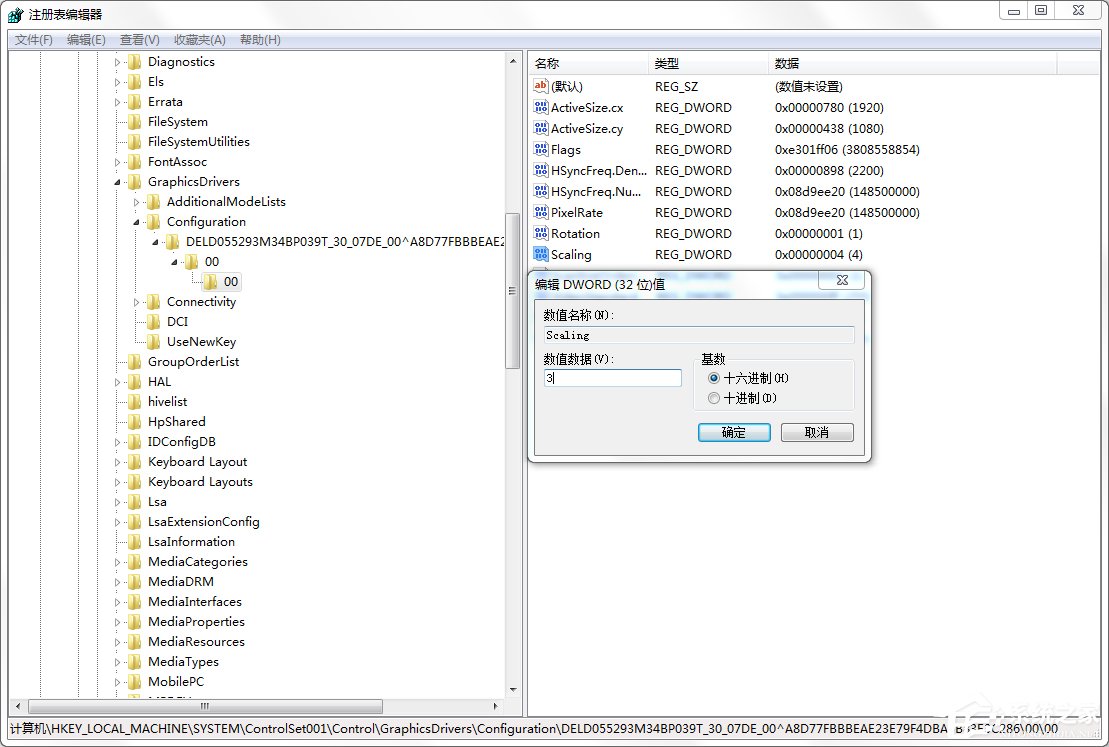The width and height of the screenshot is (1109, 747).
Task: Collapse the Configuration tree node
Action: point(137,221)
